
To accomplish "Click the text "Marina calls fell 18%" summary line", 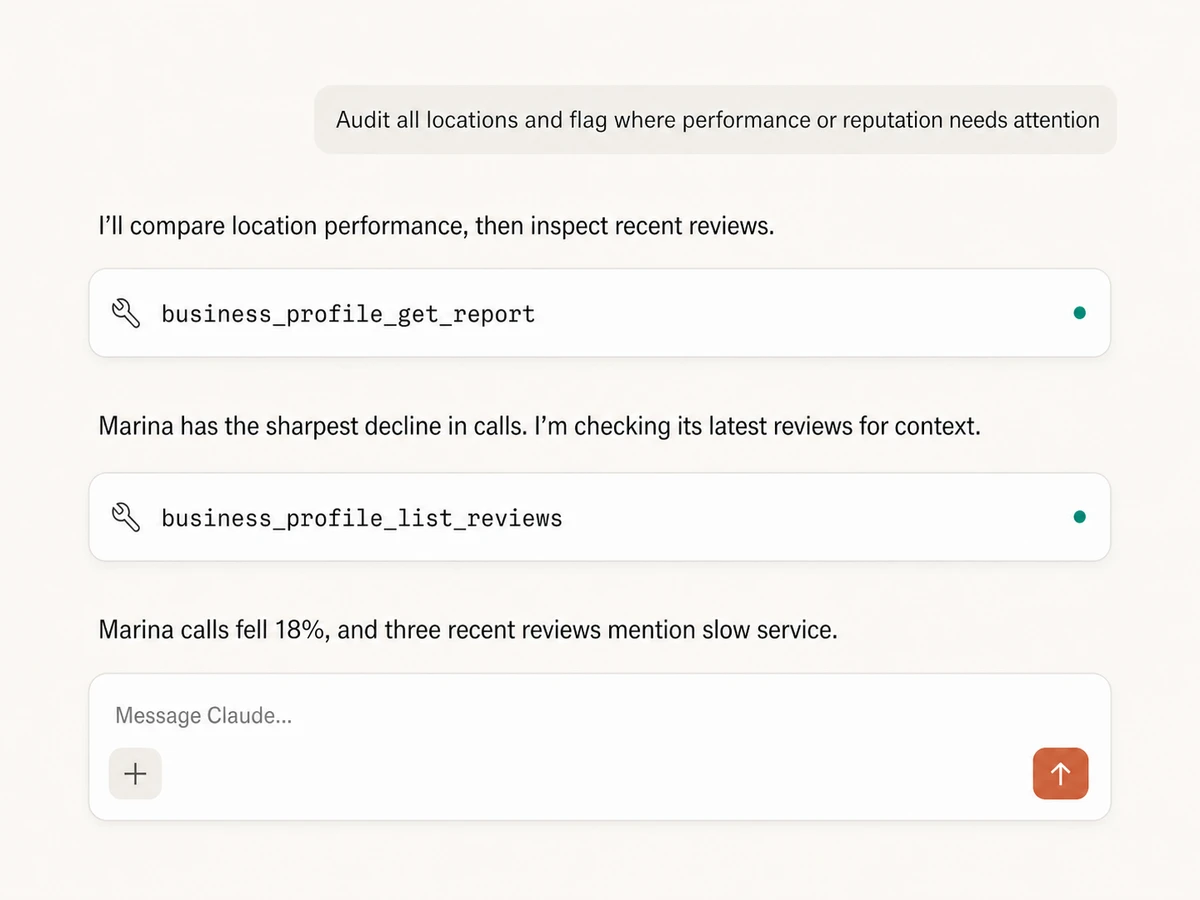I will click(467, 630).
